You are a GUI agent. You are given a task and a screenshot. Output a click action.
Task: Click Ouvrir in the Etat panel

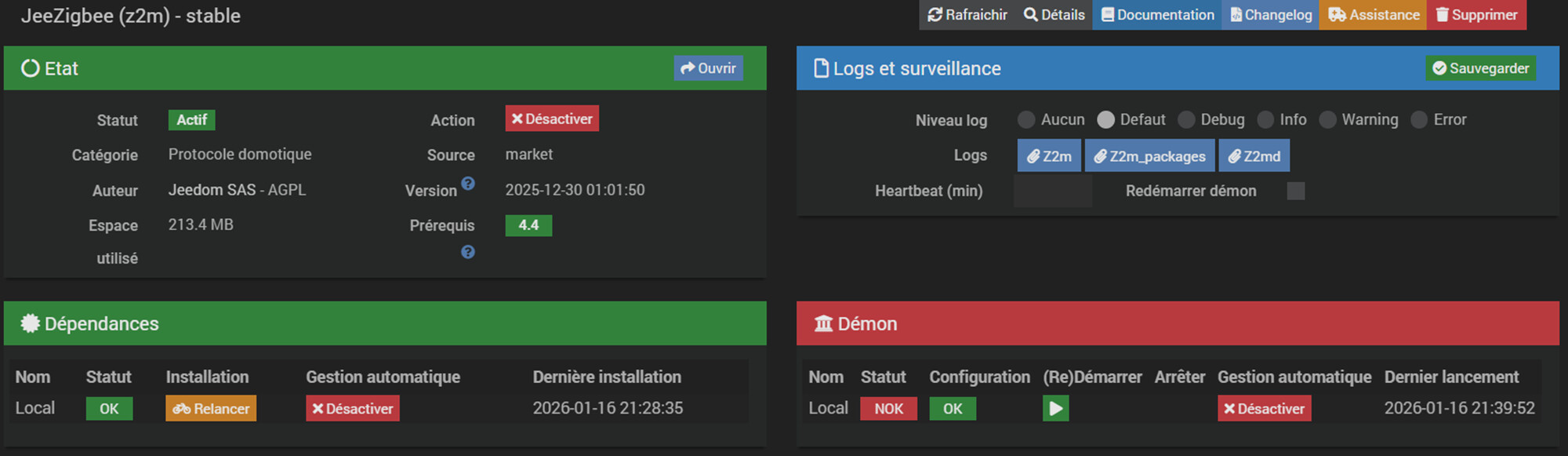coord(708,68)
